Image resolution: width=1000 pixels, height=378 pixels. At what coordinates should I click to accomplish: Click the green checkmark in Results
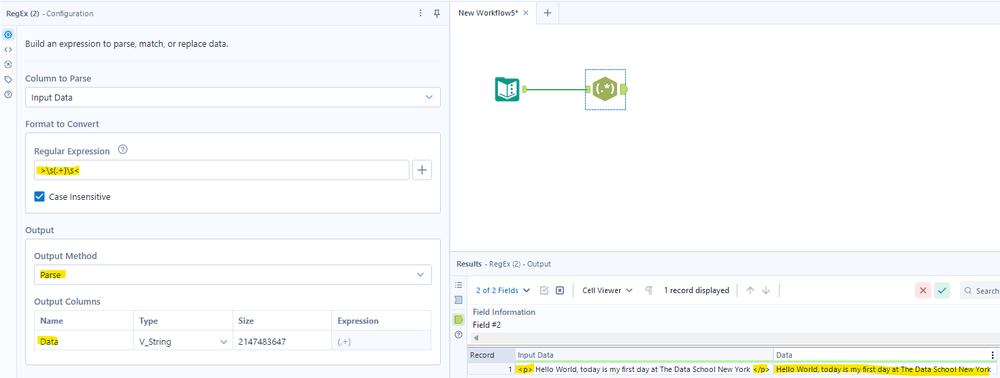point(942,291)
